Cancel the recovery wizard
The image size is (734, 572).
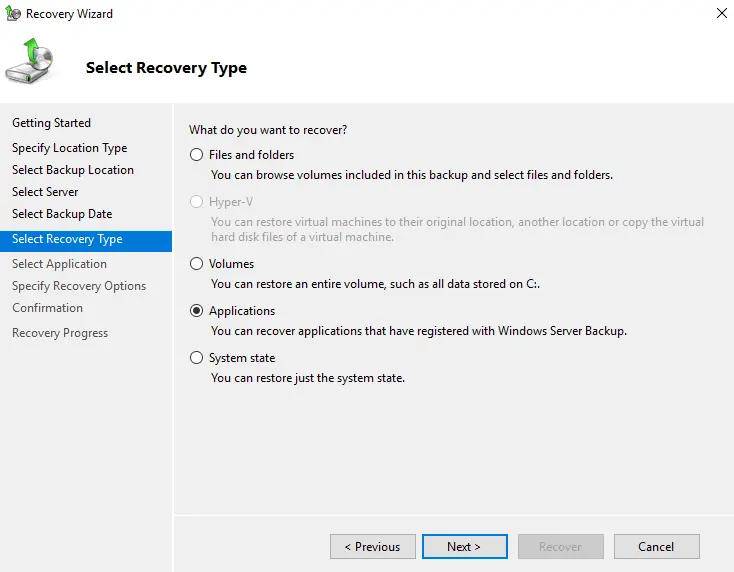[656, 546]
